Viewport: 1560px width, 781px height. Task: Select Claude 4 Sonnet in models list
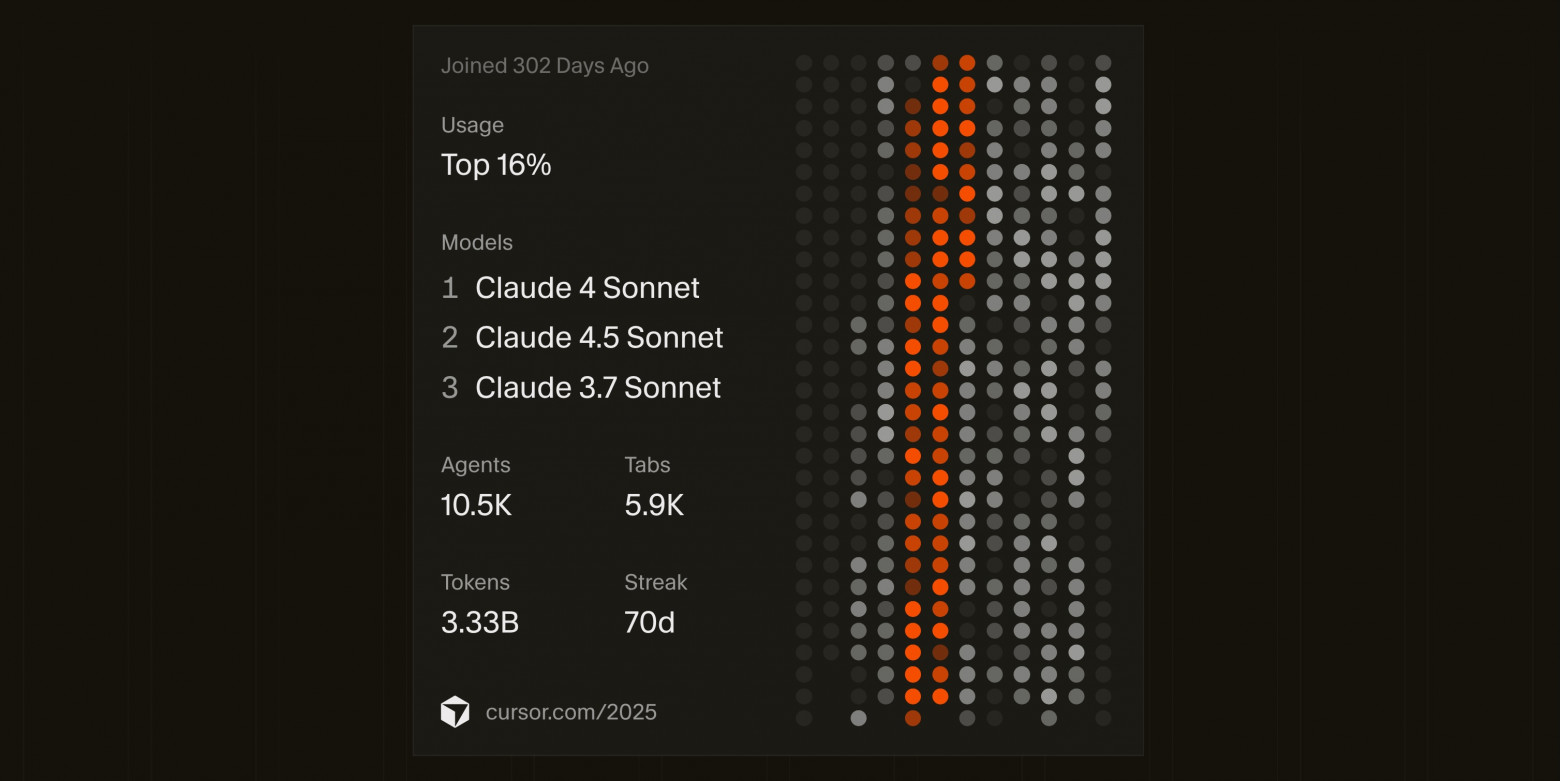pyautogui.click(x=587, y=288)
